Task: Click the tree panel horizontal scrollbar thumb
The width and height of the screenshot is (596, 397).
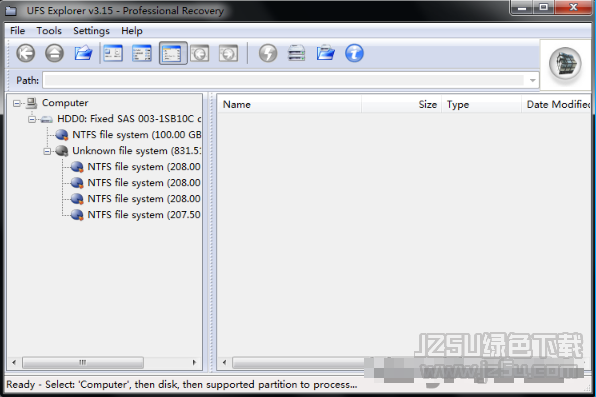Action: click(83, 362)
